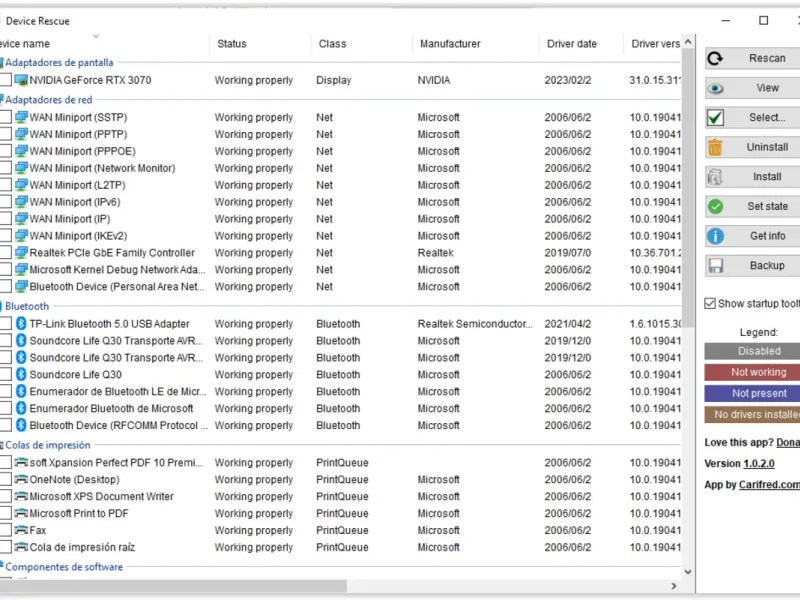Click the vertical scrollbar up arrow
Screen dimensions: 800x600
pyautogui.click(x=688, y=42)
